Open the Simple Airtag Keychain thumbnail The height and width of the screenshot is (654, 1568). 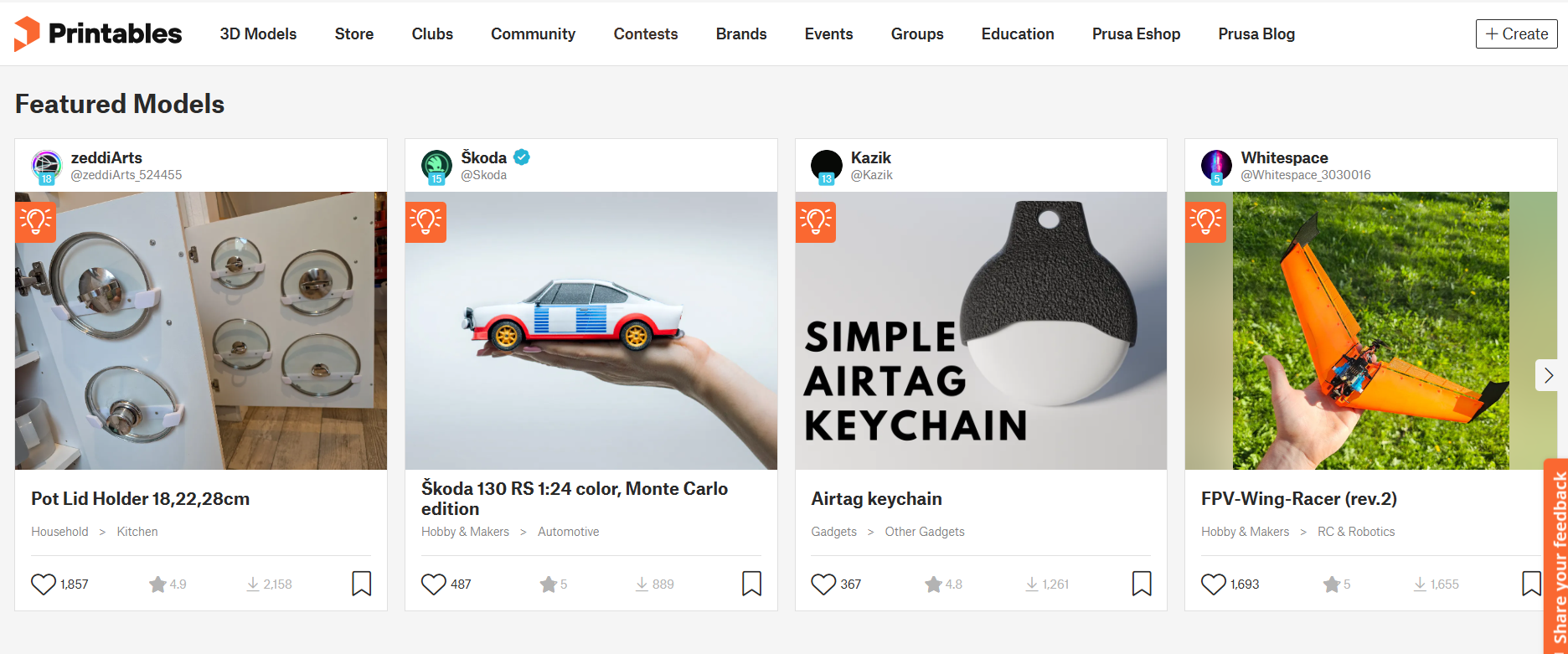click(981, 331)
